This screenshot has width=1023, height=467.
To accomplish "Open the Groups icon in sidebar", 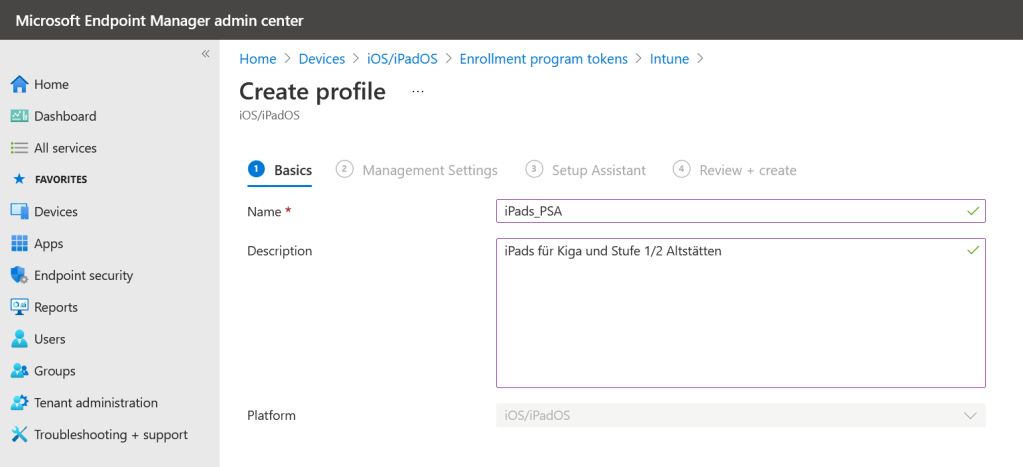I will click(x=19, y=371).
